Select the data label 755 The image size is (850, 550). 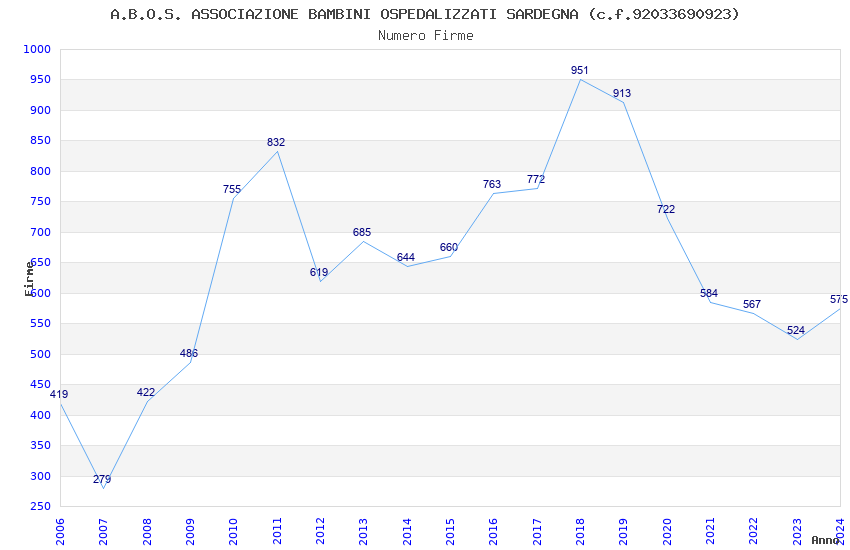[232, 189]
